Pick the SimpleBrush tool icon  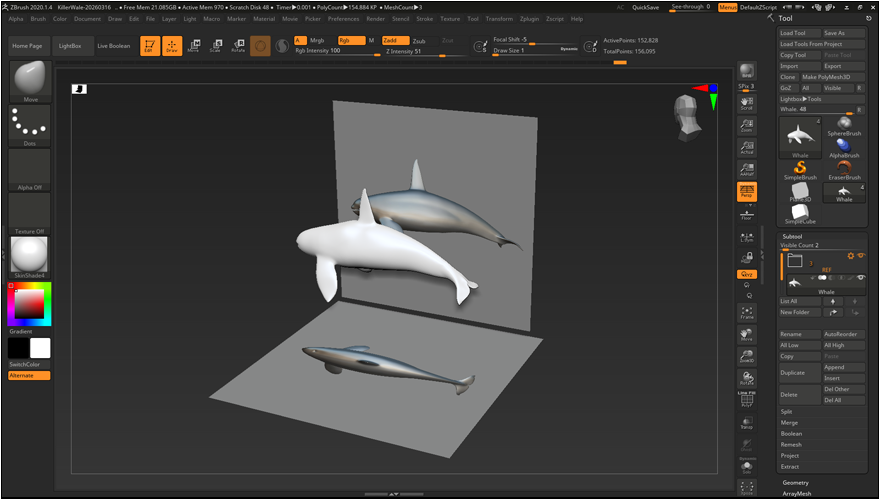(799, 169)
